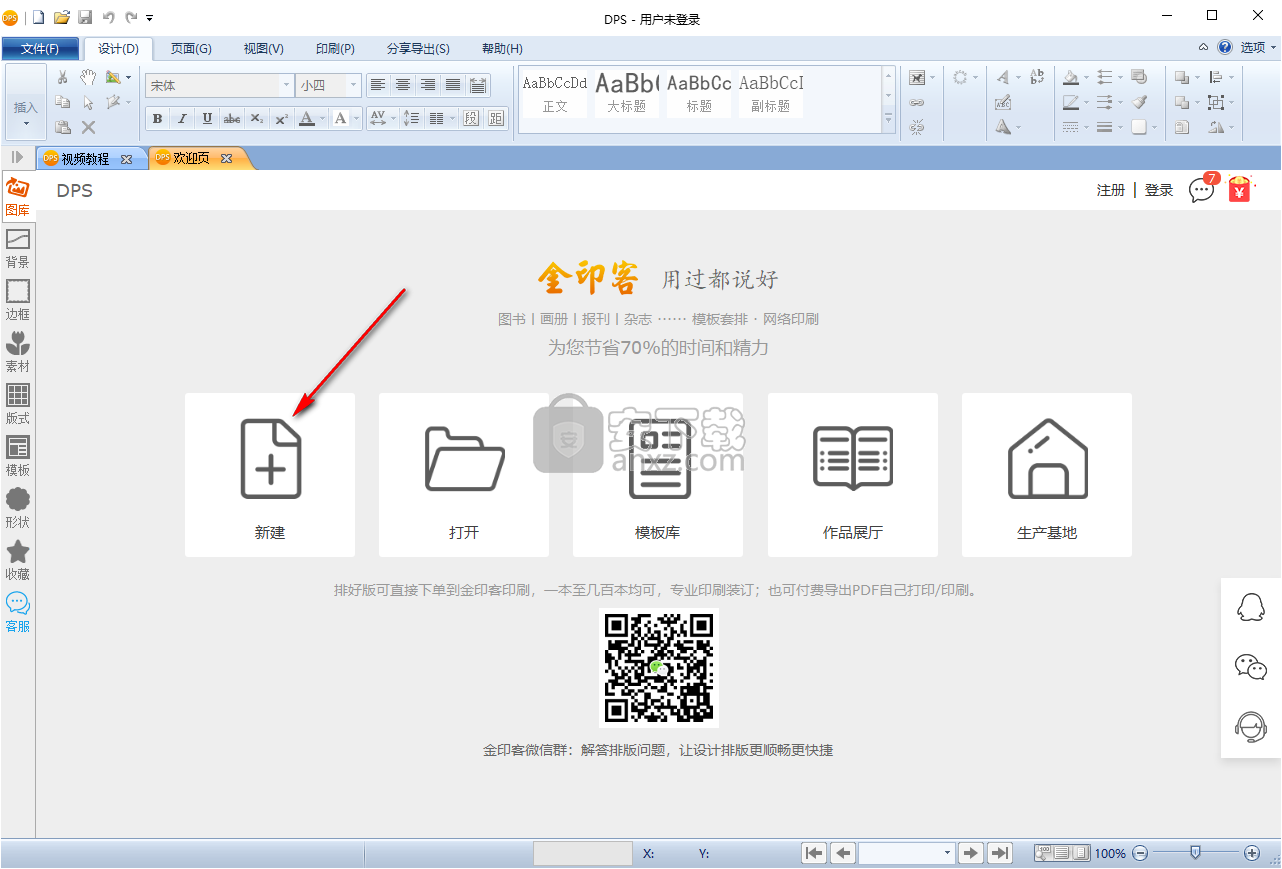Viewport: 1282px width, 869px height.
Task: Open the page number dropdown in status bar
Action: pos(947,853)
